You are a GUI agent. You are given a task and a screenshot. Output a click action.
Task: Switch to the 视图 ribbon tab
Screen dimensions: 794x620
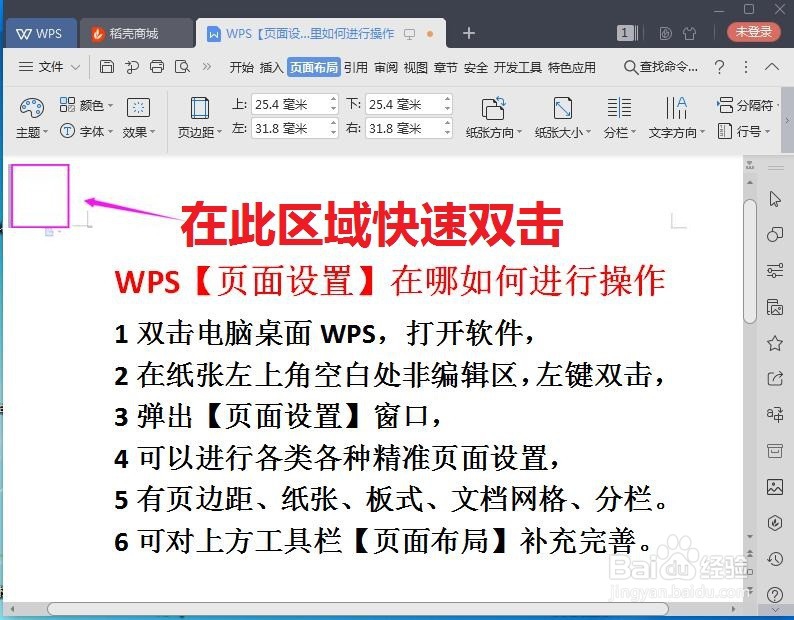coord(416,67)
